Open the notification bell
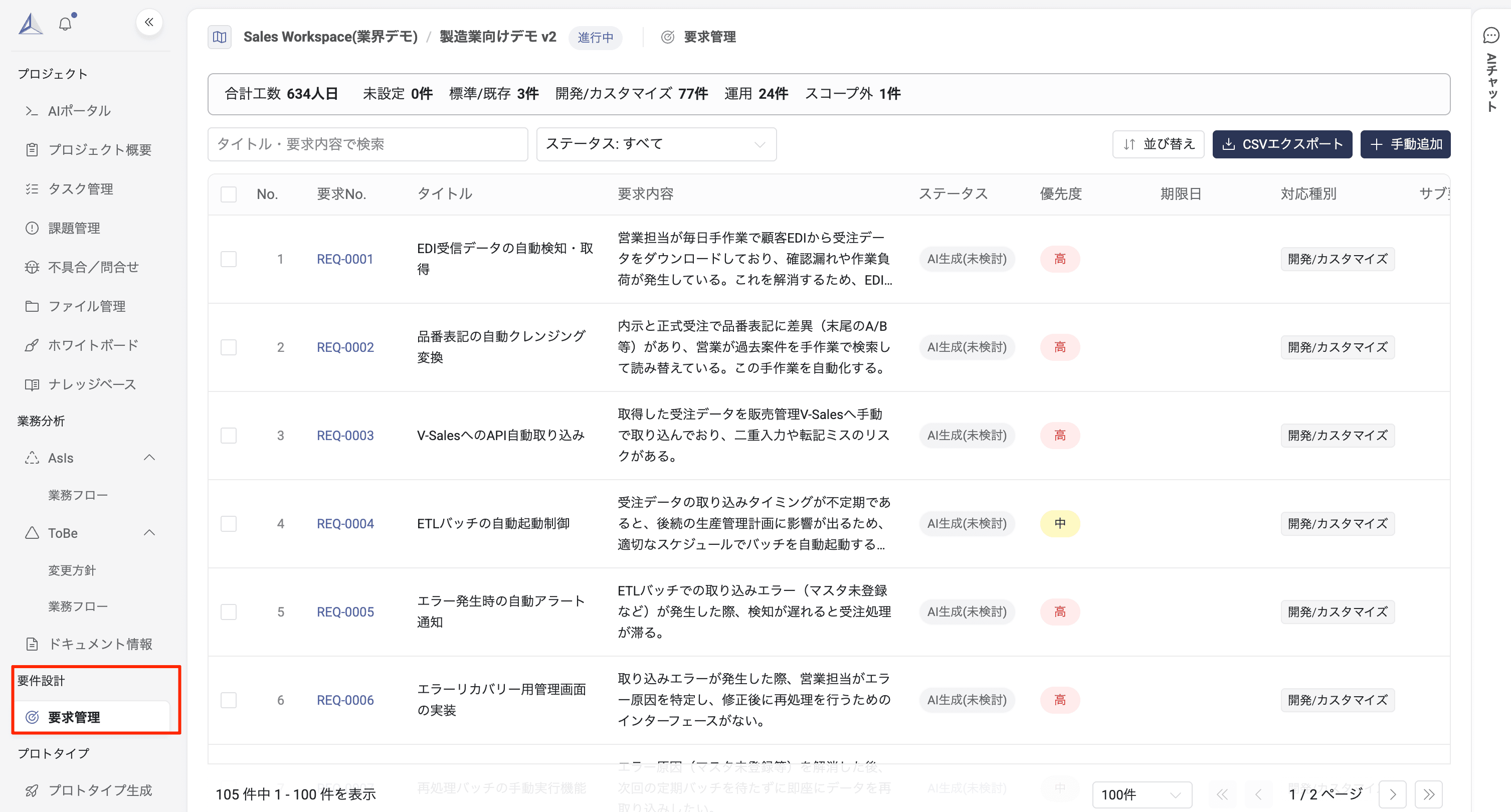The image size is (1511, 812). coord(66,24)
